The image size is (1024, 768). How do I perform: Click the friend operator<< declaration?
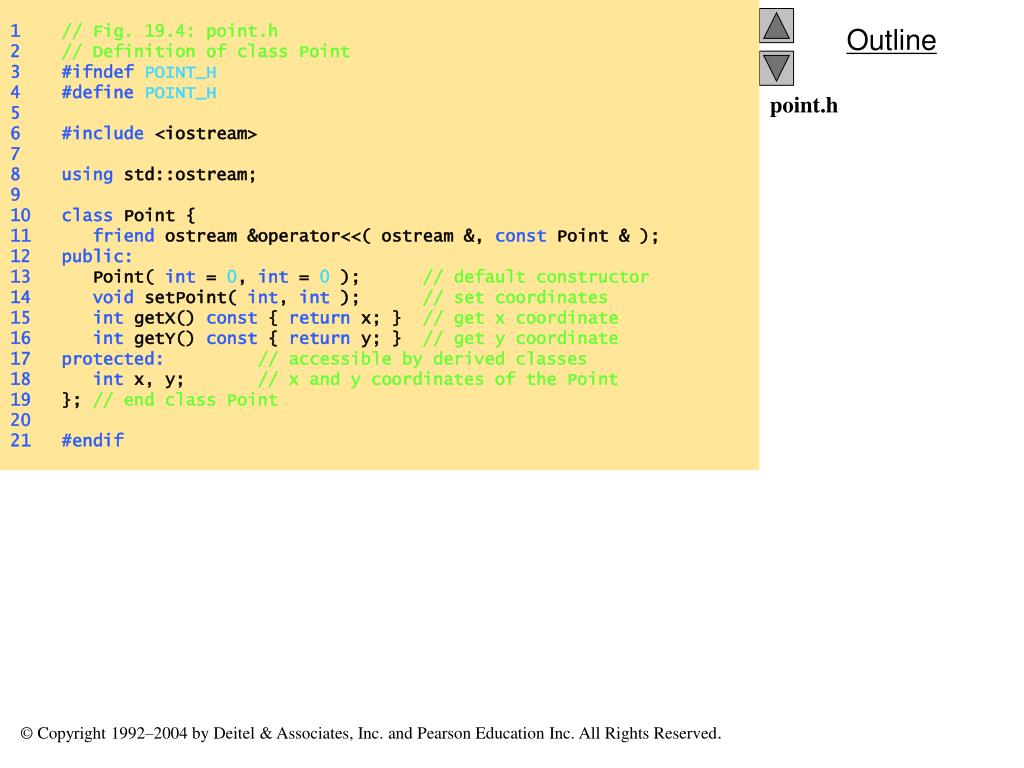[x=376, y=236]
